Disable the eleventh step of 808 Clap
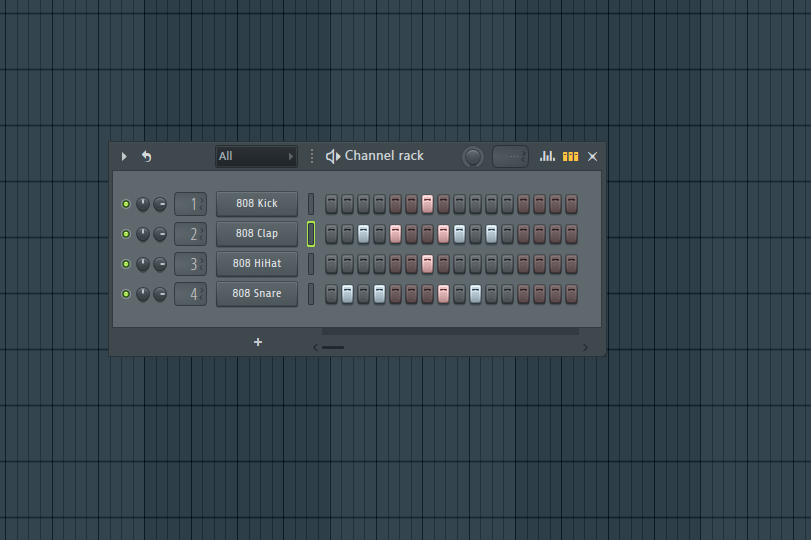The width and height of the screenshot is (811, 540). pos(491,234)
